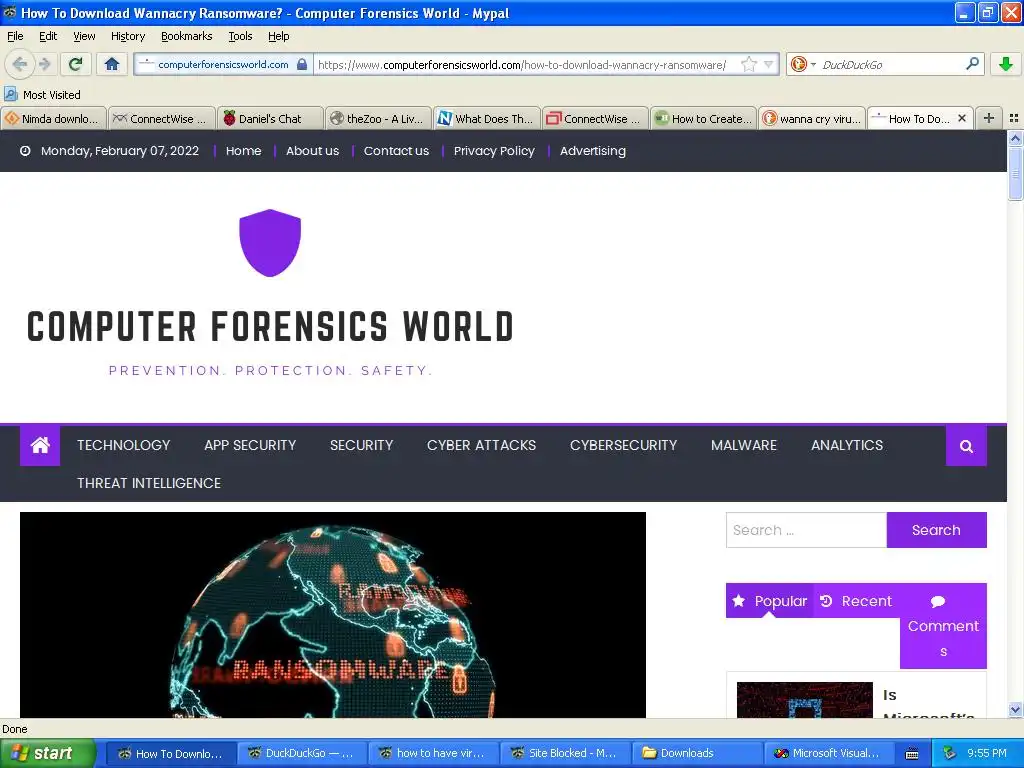
Task: Open the Cybersecurity category
Action: tap(623, 445)
